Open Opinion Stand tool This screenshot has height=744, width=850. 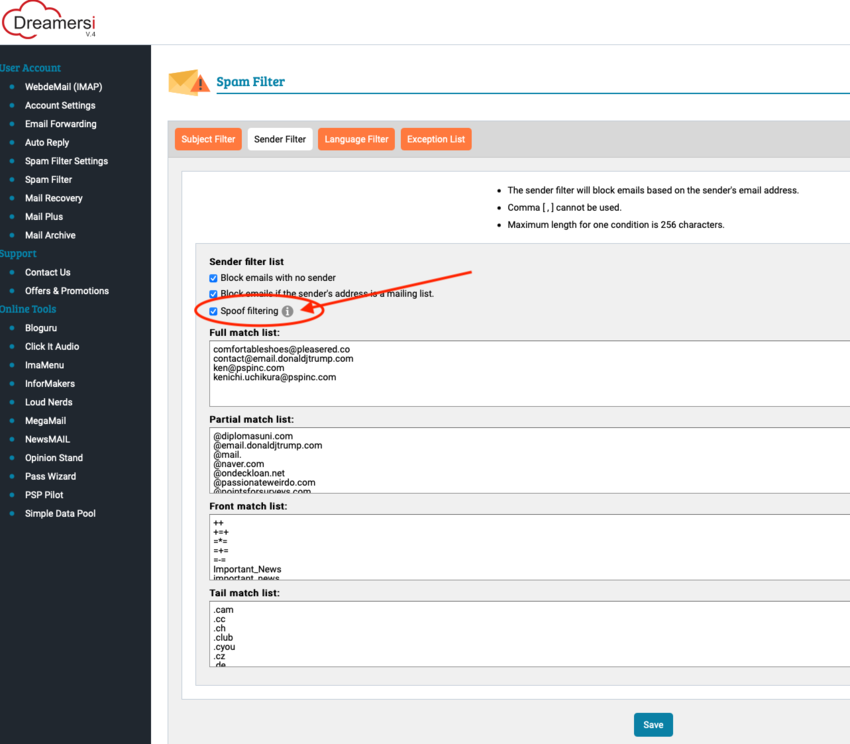[x=54, y=458]
